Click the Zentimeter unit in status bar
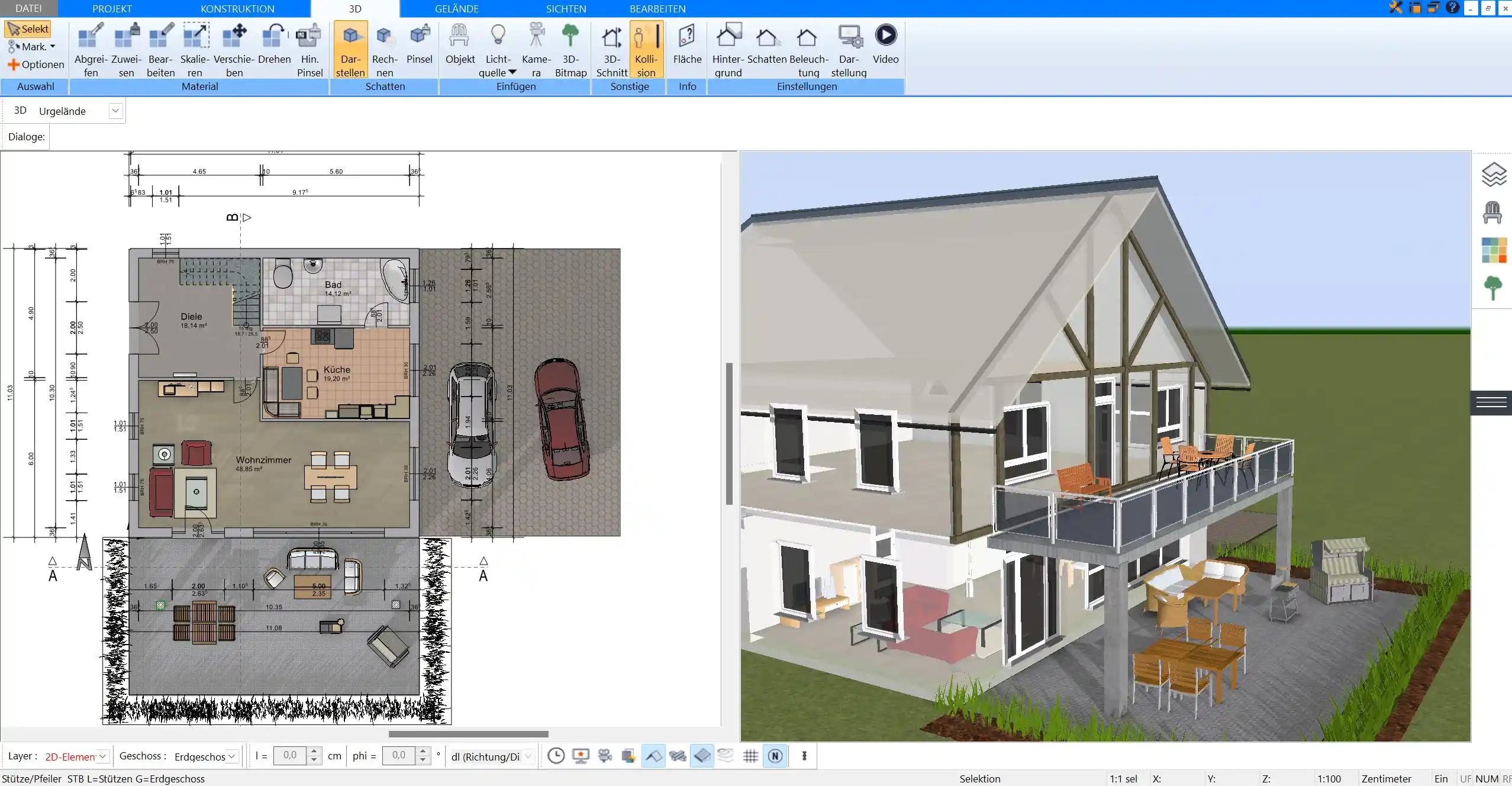This screenshot has height=786, width=1512. tap(1386, 779)
